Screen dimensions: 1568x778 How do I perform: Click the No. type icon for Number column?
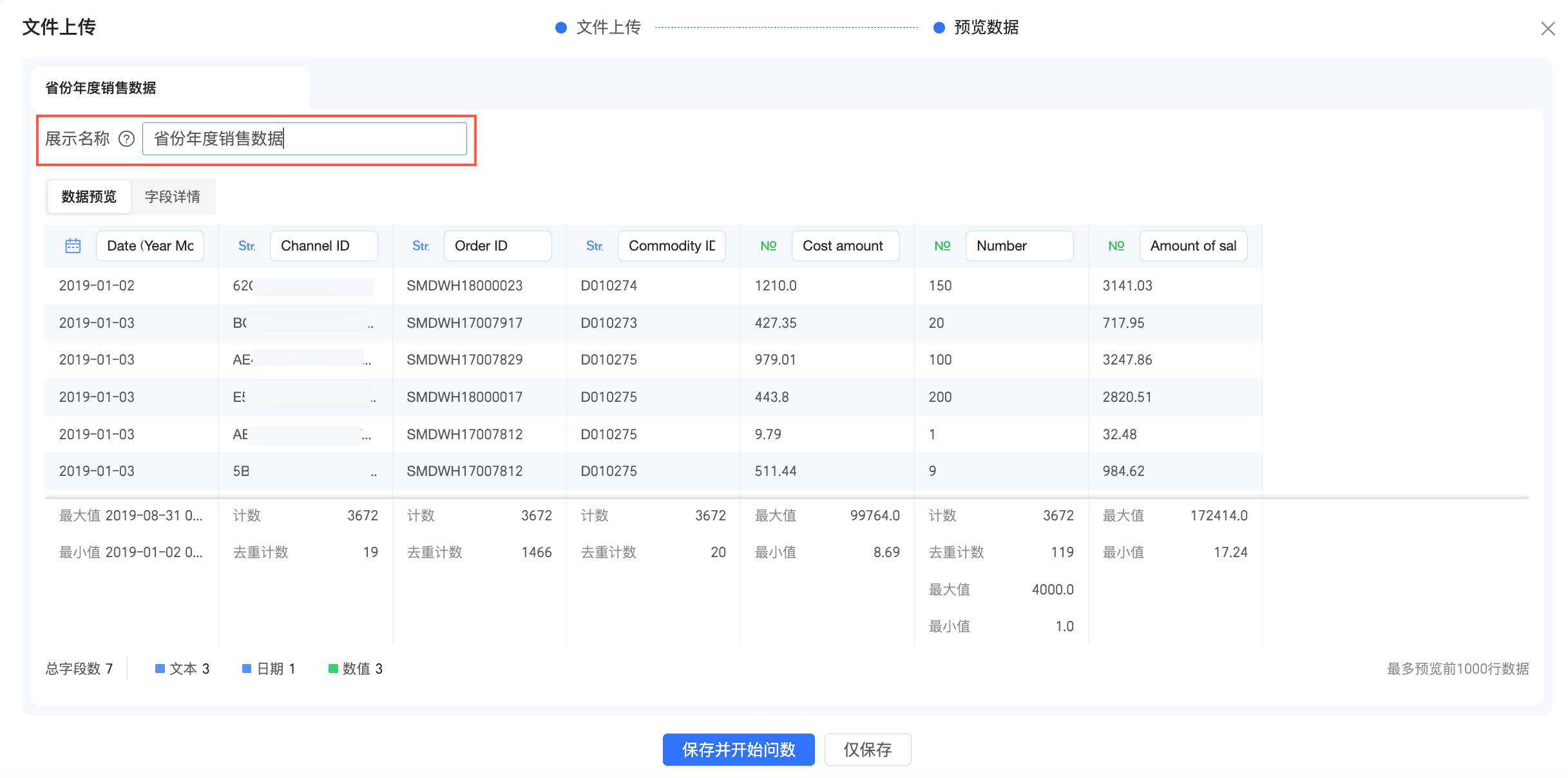[x=942, y=246]
